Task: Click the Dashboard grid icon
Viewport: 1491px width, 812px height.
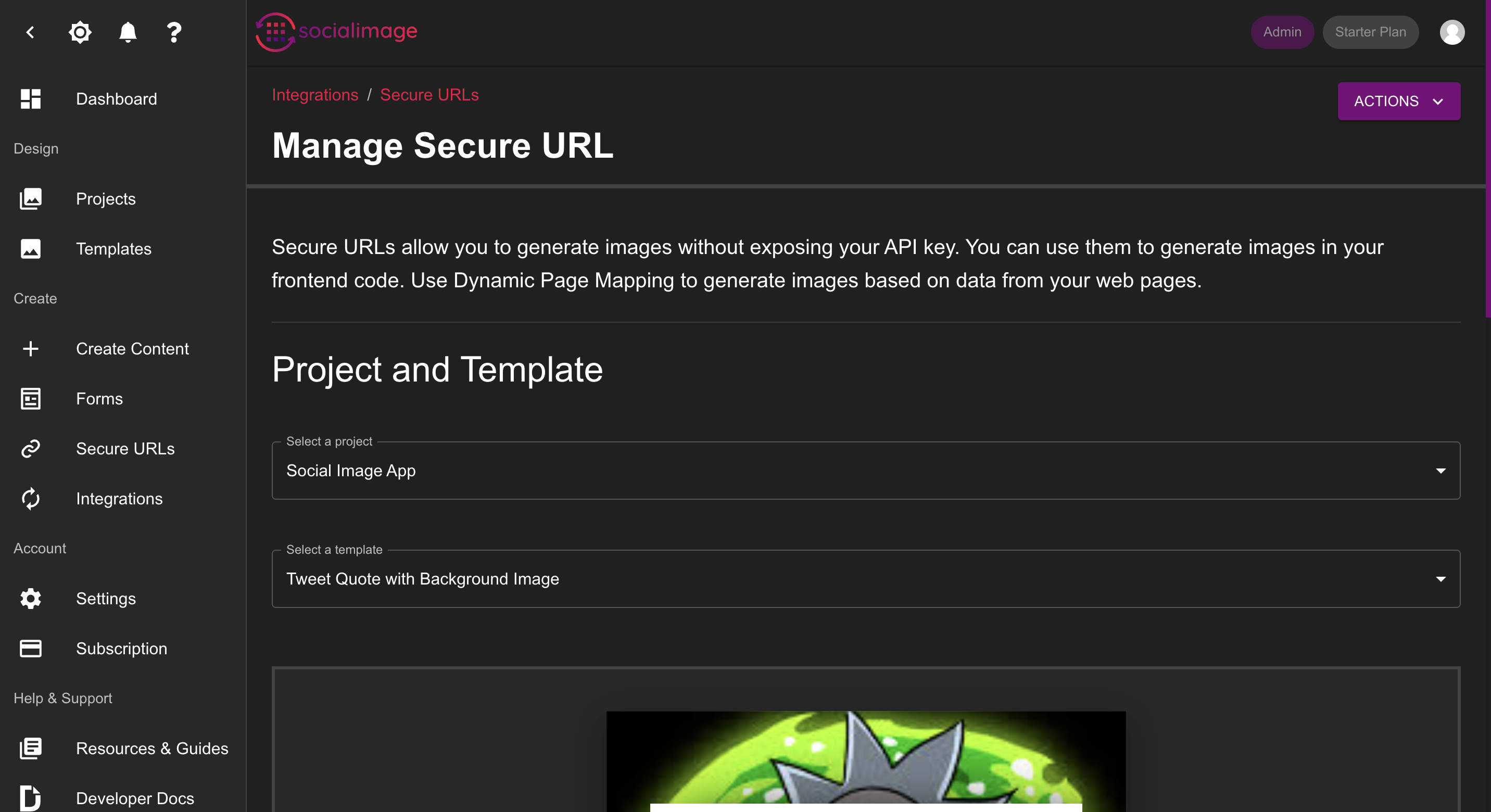Action: 31,99
